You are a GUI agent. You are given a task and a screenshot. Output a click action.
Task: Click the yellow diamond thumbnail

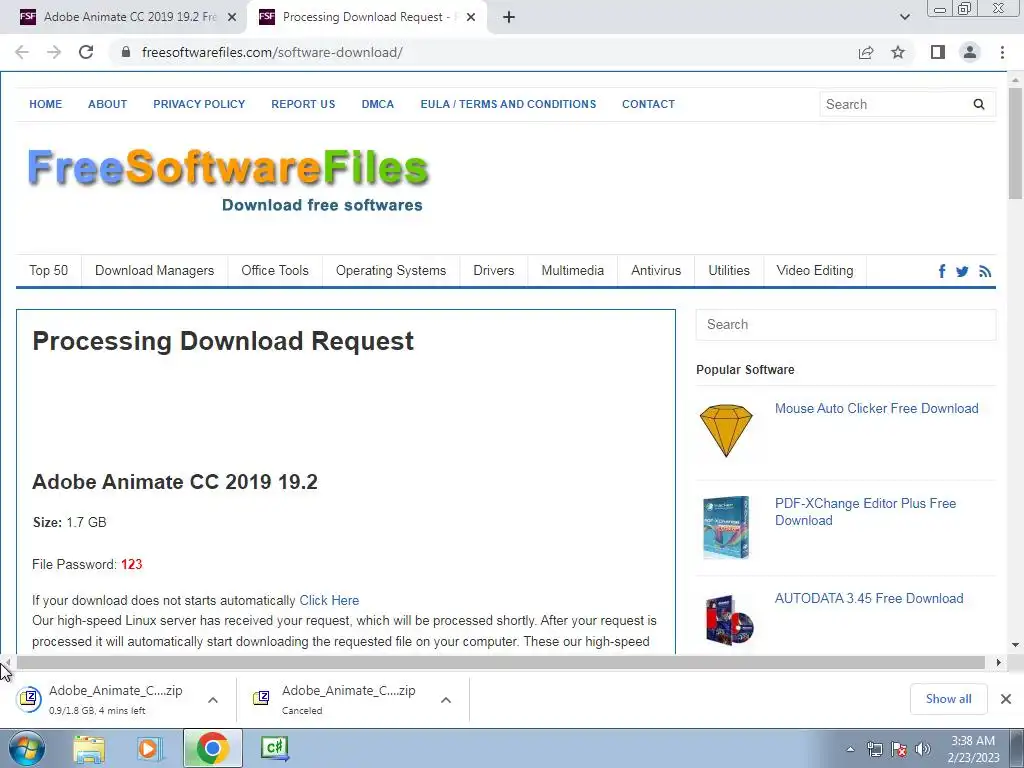click(726, 430)
